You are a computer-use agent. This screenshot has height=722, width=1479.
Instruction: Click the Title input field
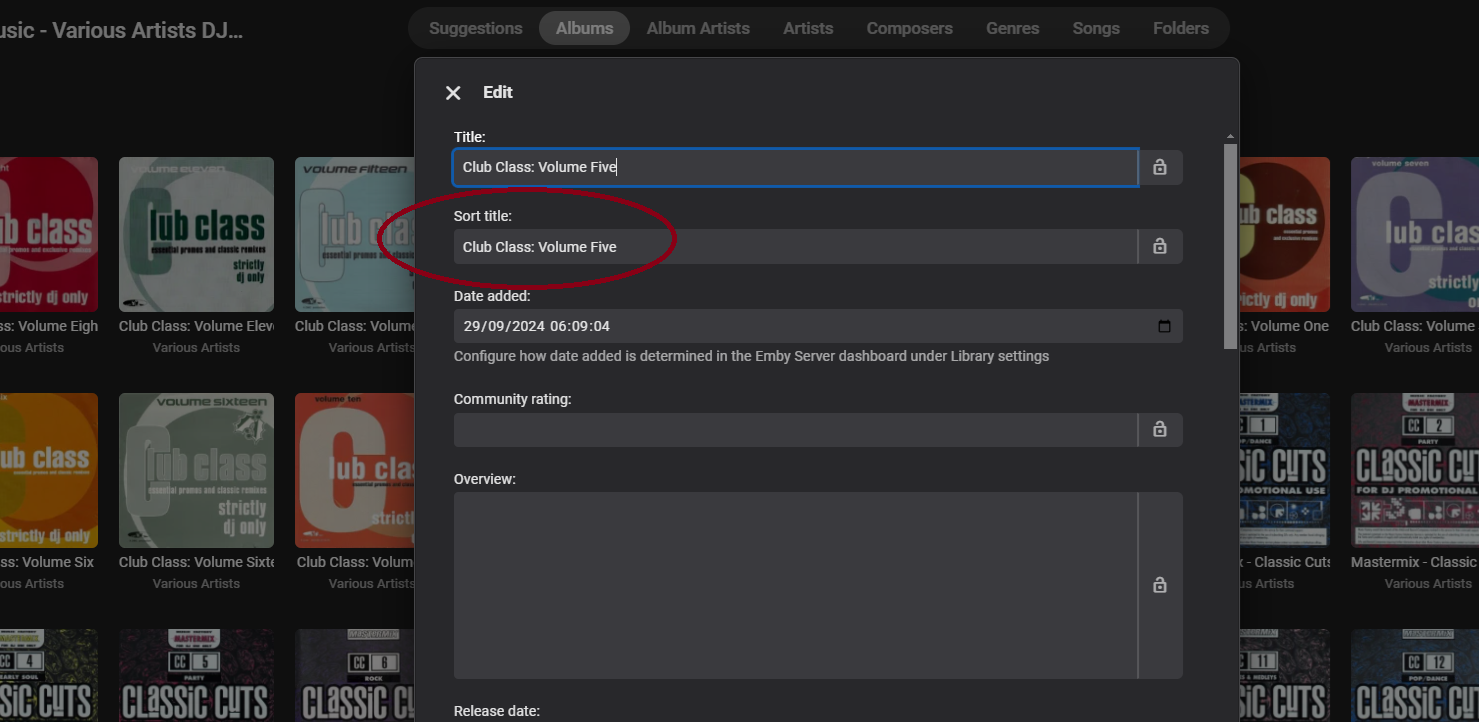tap(794, 167)
